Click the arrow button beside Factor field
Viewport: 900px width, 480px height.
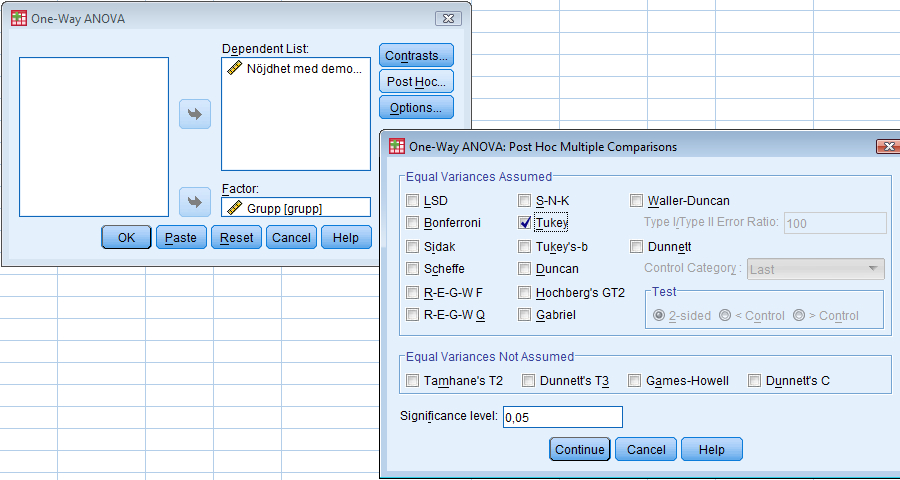195,202
